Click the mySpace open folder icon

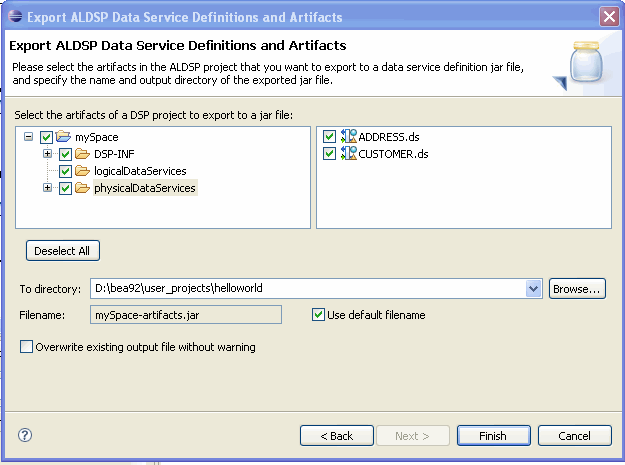pos(63,136)
